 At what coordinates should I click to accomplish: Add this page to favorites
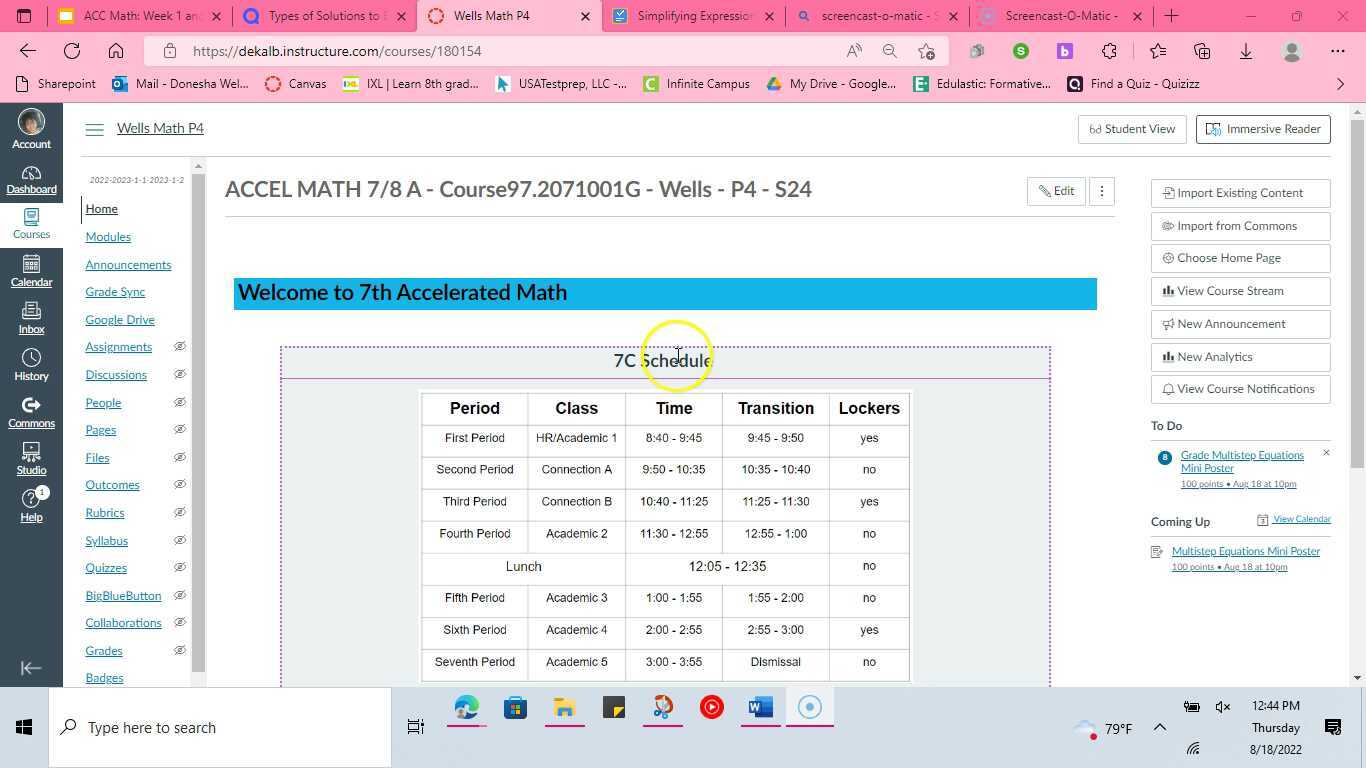(926, 51)
